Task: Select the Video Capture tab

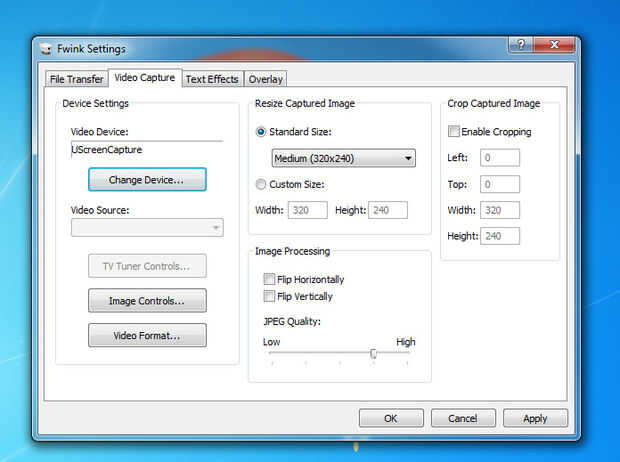Action: click(x=145, y=78)
